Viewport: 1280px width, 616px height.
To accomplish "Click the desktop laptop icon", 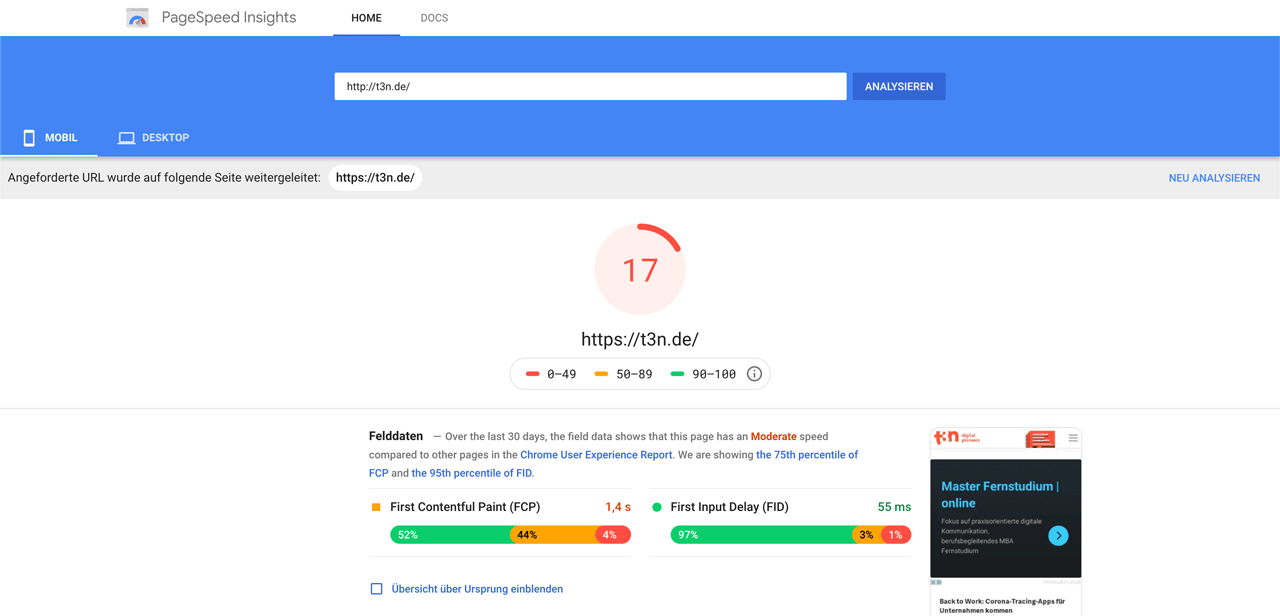I will coord(126,138).
